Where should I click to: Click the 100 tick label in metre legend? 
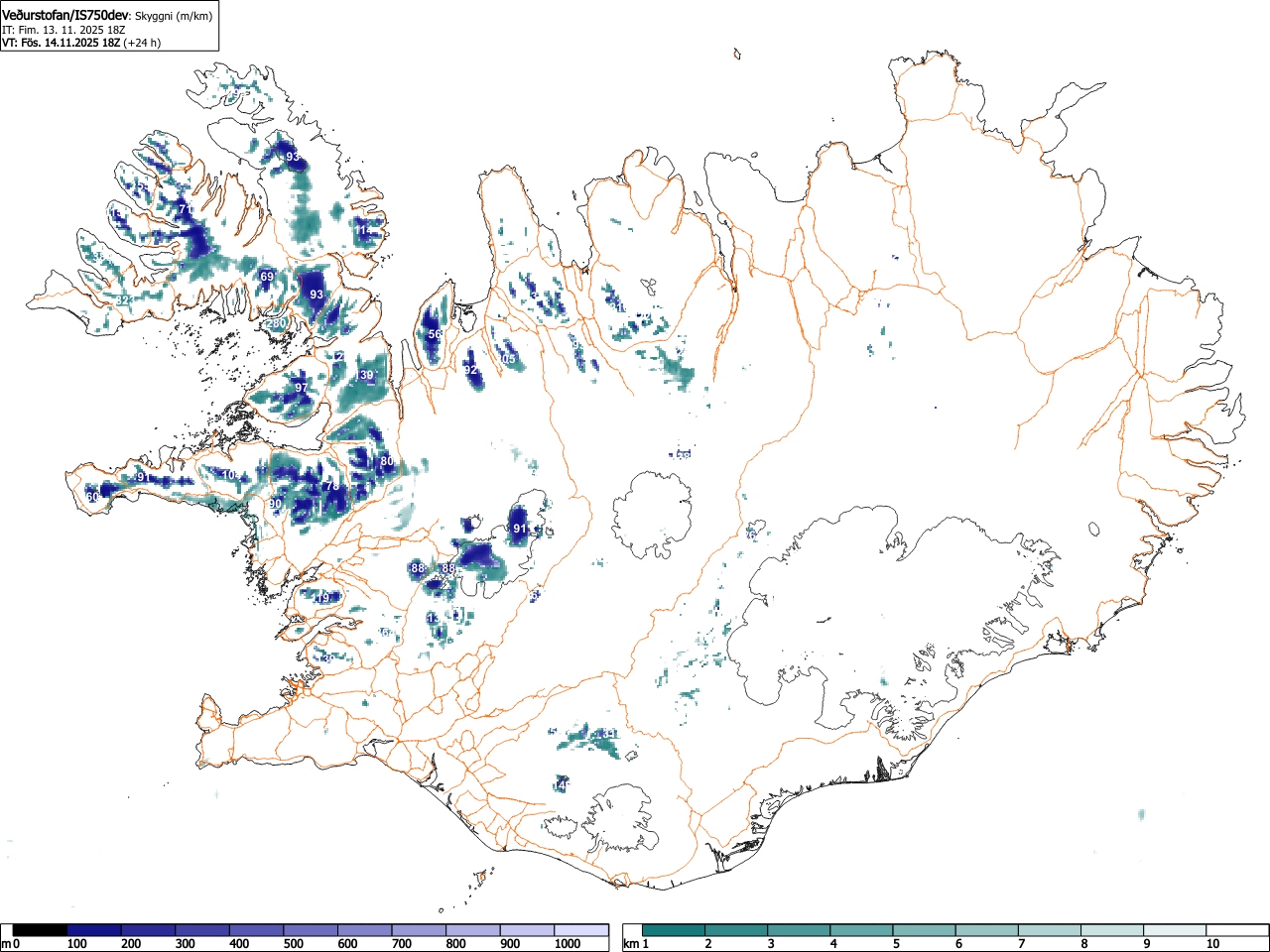click(76, 944)
